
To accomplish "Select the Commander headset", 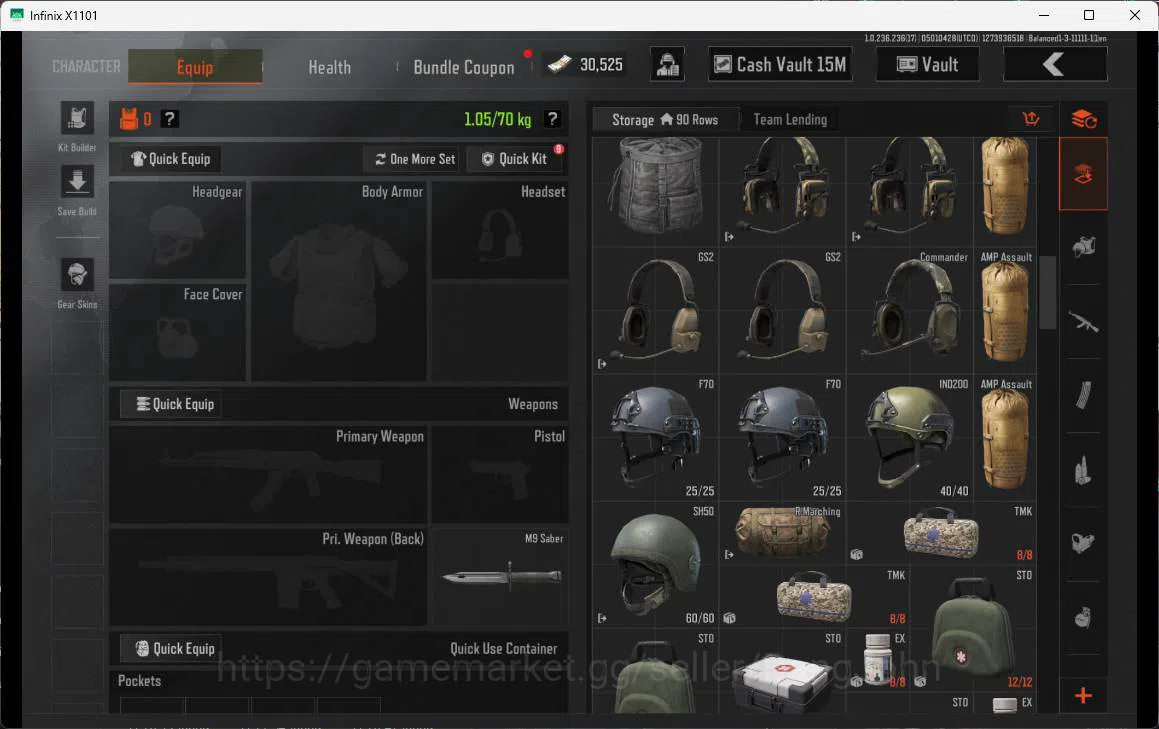I will (x=910, y=311).
